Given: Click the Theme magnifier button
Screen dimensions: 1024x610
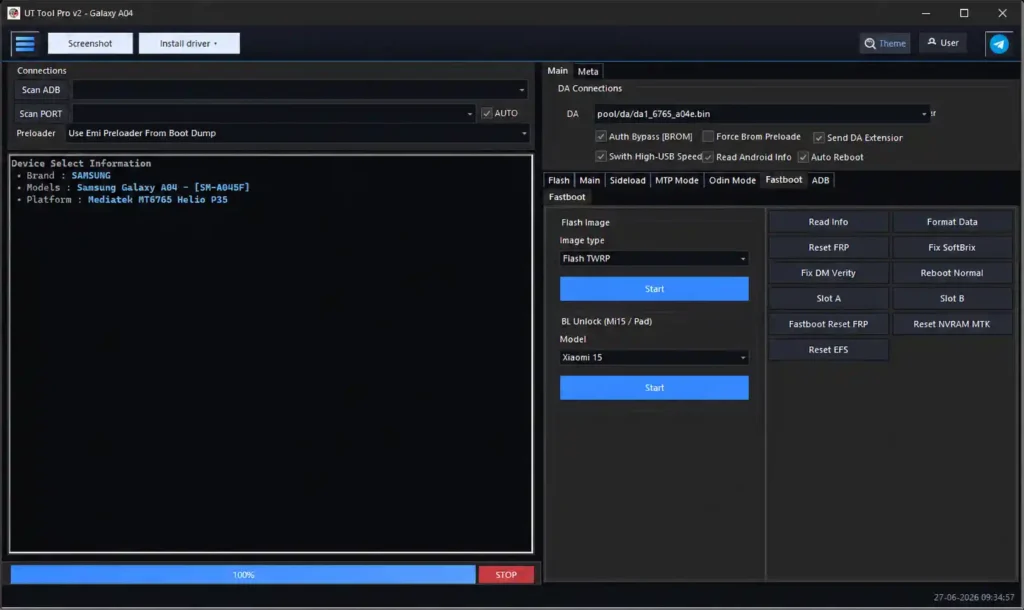Looking at the screenshot, I should coord(885,44).
